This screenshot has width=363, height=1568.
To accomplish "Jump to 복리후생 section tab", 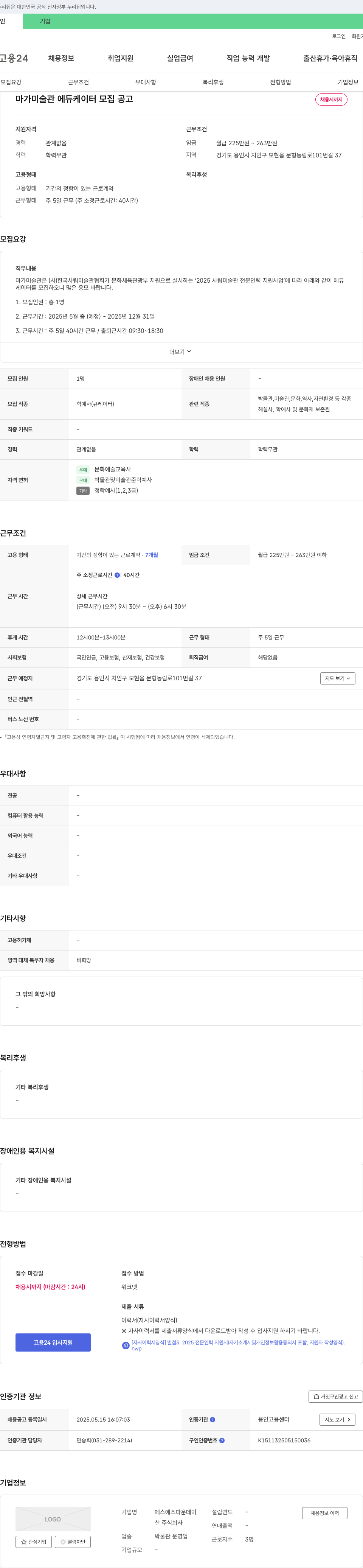I will [213, 82].
